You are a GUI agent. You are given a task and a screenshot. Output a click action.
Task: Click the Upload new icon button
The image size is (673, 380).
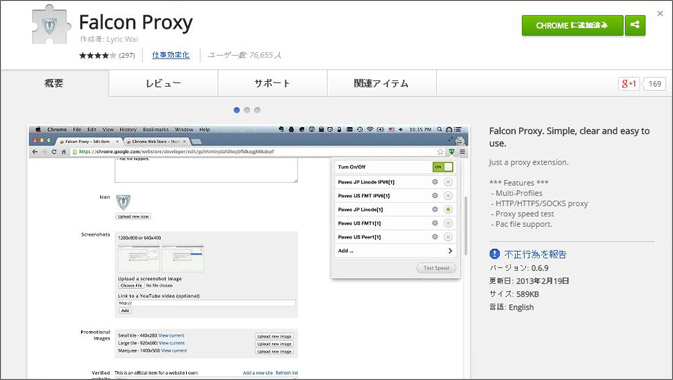[x=133, y=216]
